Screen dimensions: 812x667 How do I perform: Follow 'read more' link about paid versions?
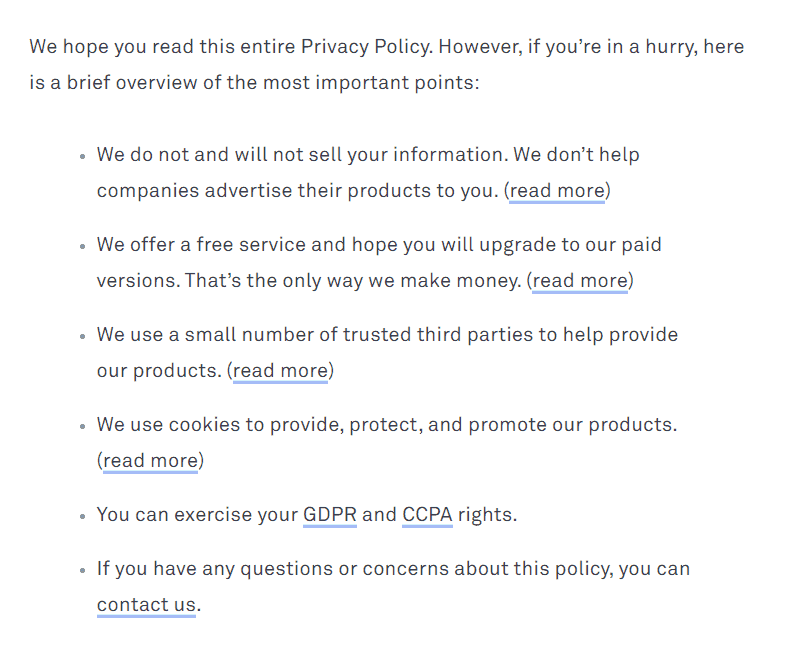tap(580, 281)
